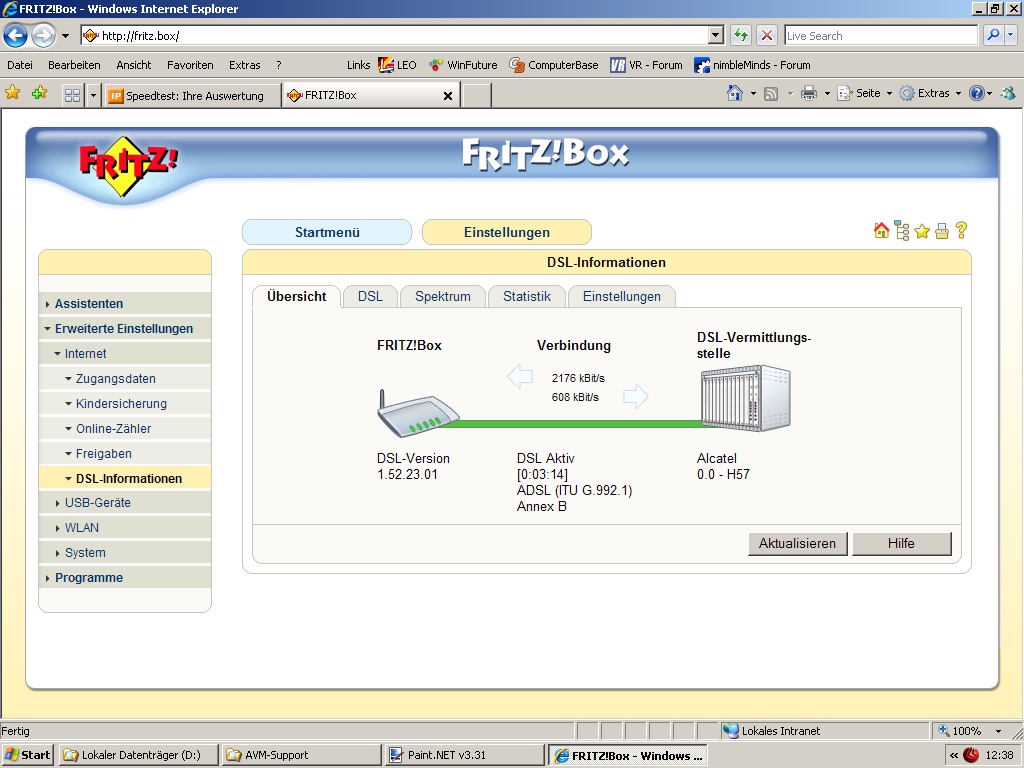
Task: Open the LEO link in links bar
Action: [397, 65]
